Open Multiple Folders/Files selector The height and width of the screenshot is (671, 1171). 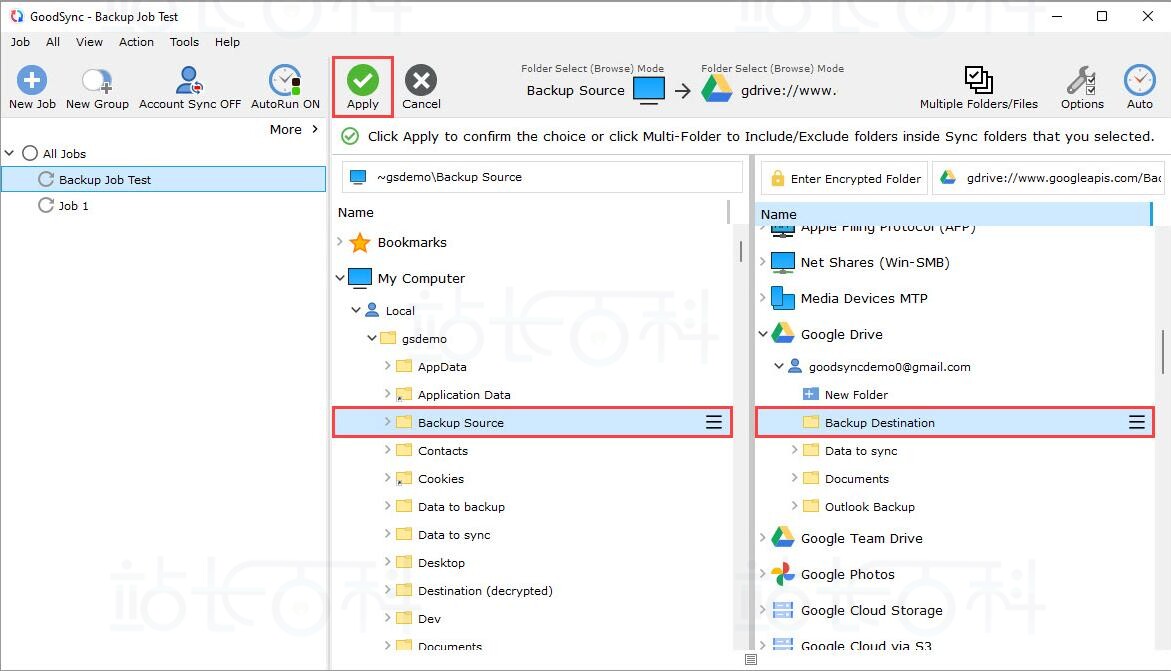tap(978, 80)
